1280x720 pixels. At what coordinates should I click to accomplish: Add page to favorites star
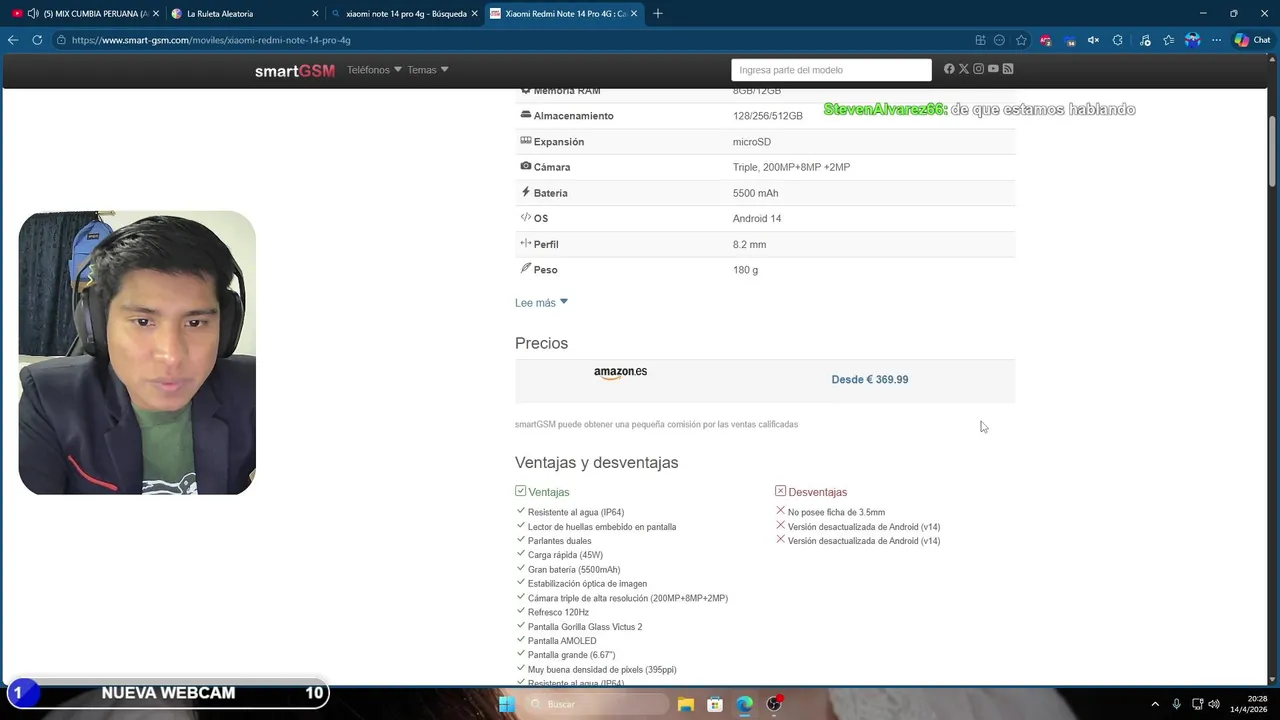click(1021, 40)
